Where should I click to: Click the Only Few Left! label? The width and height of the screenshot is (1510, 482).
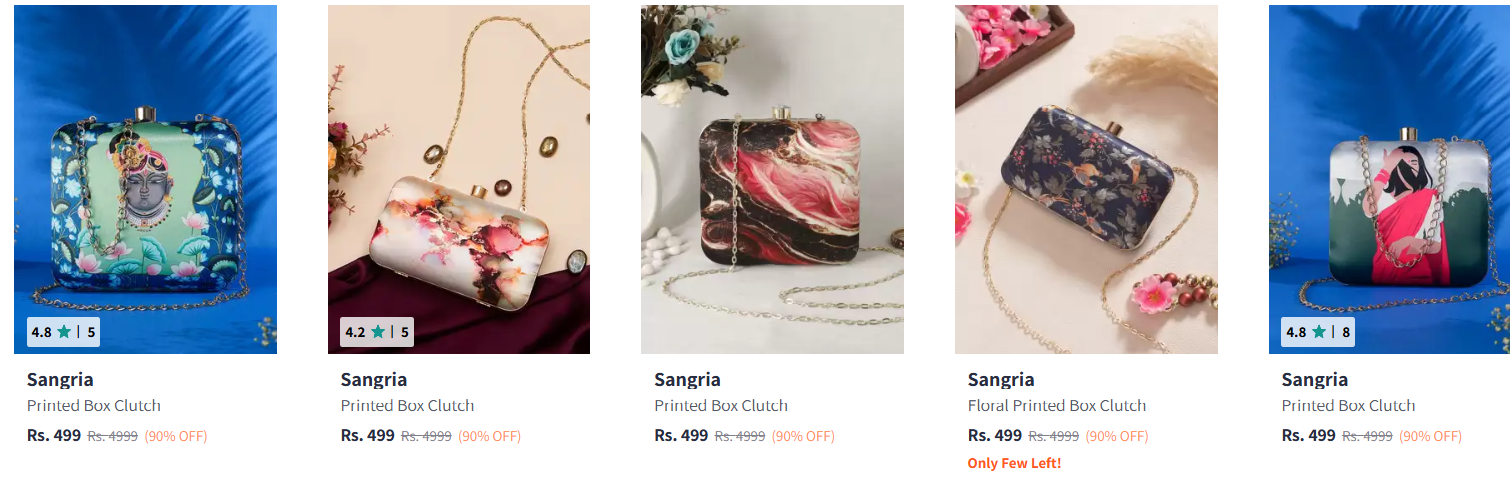[x=1014, y=463]
